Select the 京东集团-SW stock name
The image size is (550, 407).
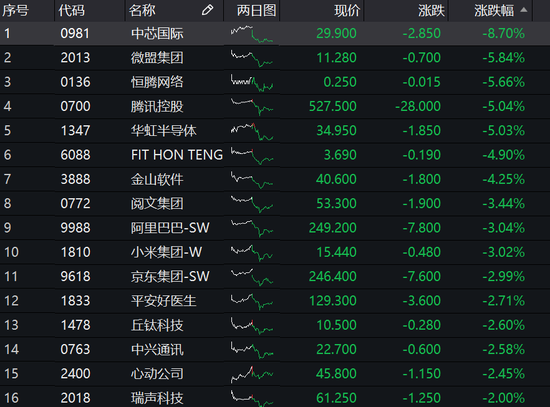pyautogui.click(x=170, y=276)
